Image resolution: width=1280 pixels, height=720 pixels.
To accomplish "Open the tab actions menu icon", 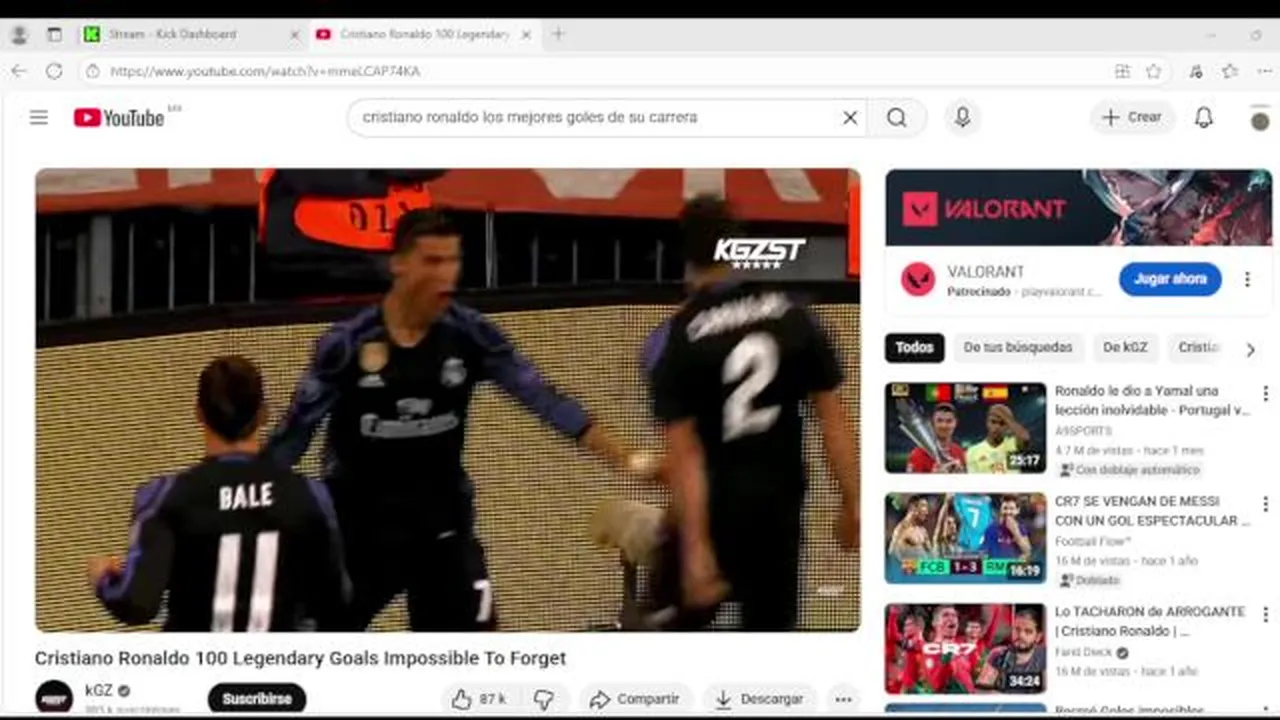I will coord(54,34).
